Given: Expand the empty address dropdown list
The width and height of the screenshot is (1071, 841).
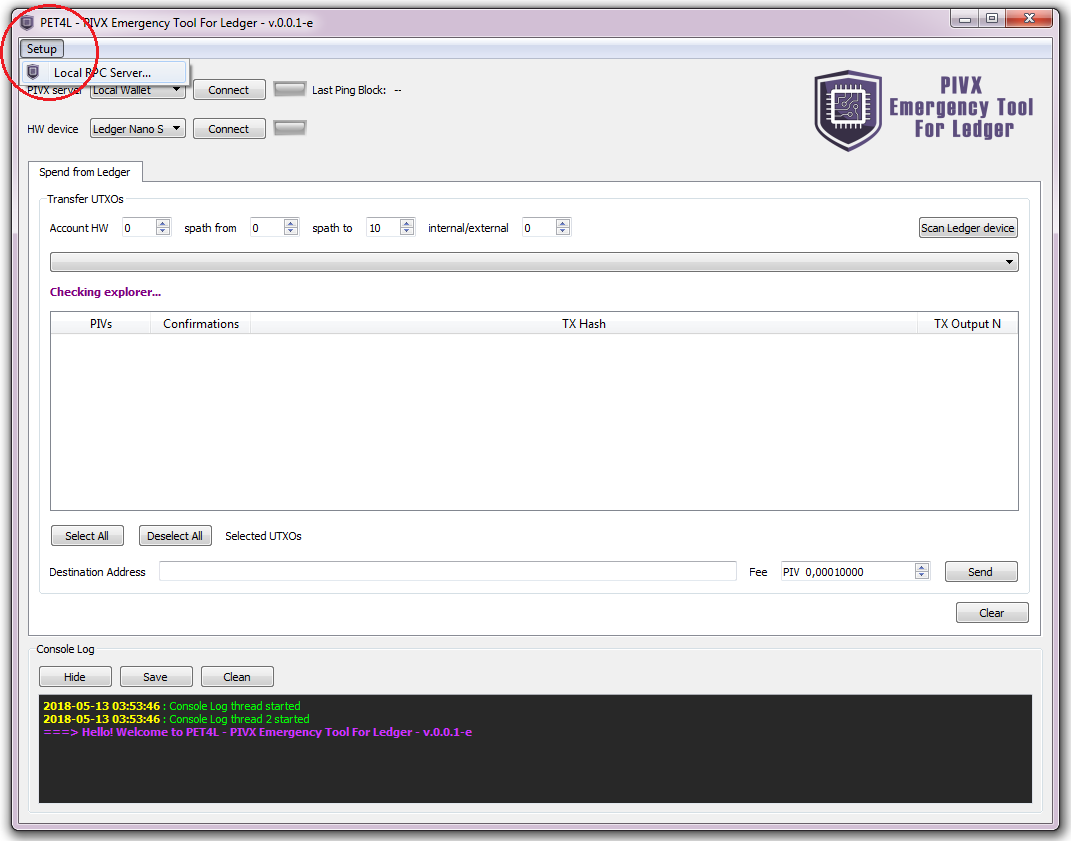Looking at the screenshot, I should 534,262.
